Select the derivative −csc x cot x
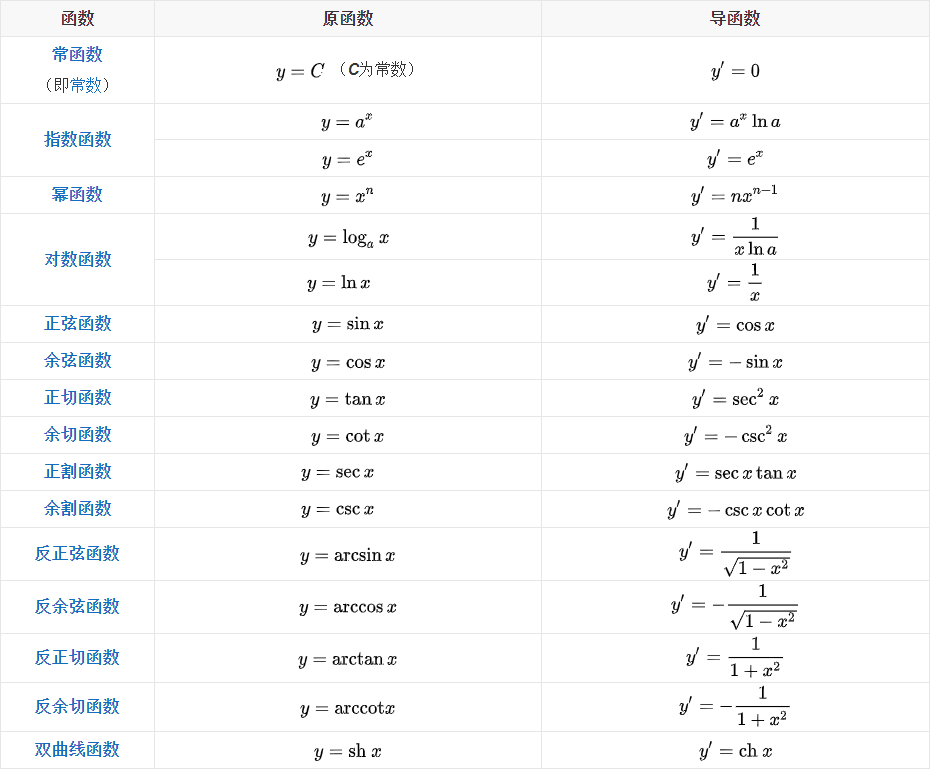932x771 pixels. pos(735,511)
